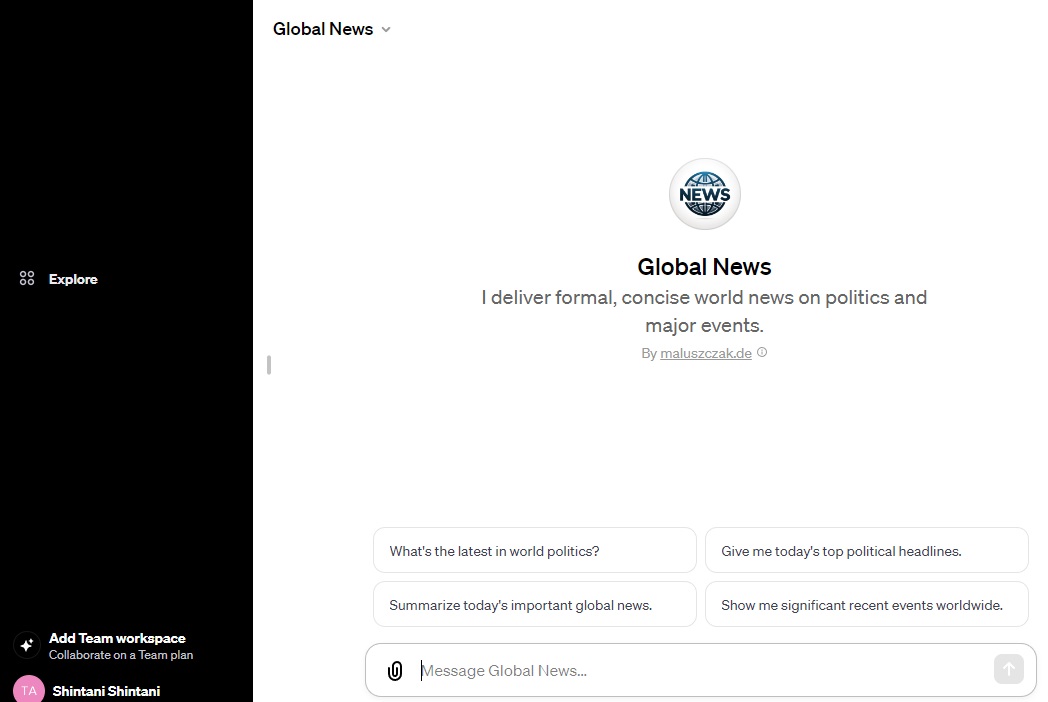
Task: Open the Global News header menu label
Action: (x=322, y=29)
